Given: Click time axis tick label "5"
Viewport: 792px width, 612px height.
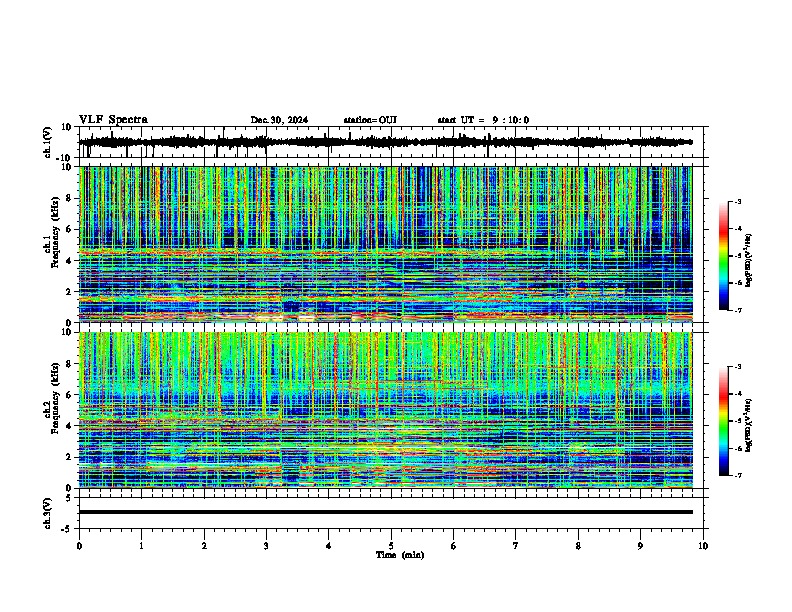Looking at the screenshot, I should [391, 546].
